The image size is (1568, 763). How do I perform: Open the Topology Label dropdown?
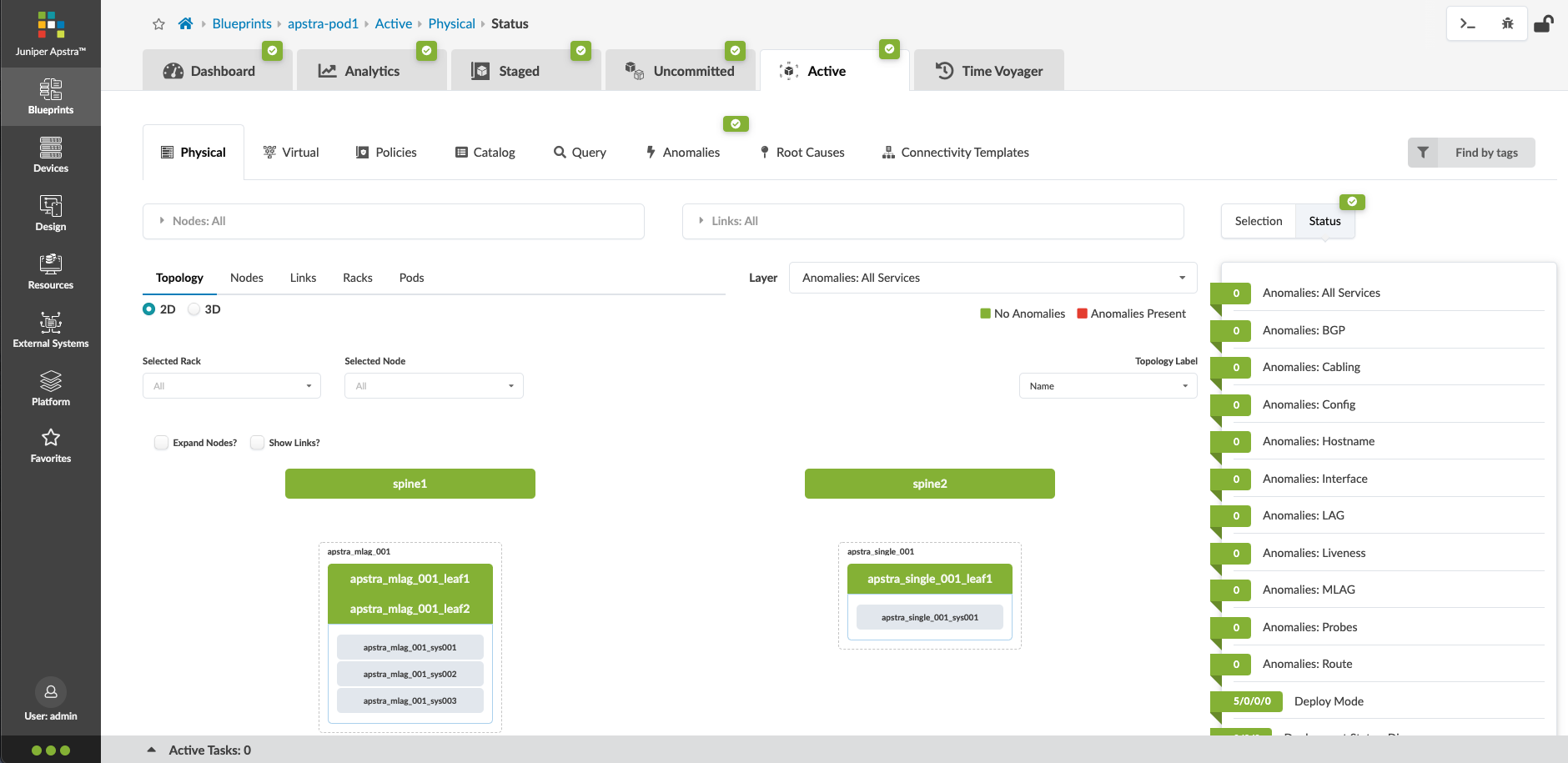(1108, 386)
